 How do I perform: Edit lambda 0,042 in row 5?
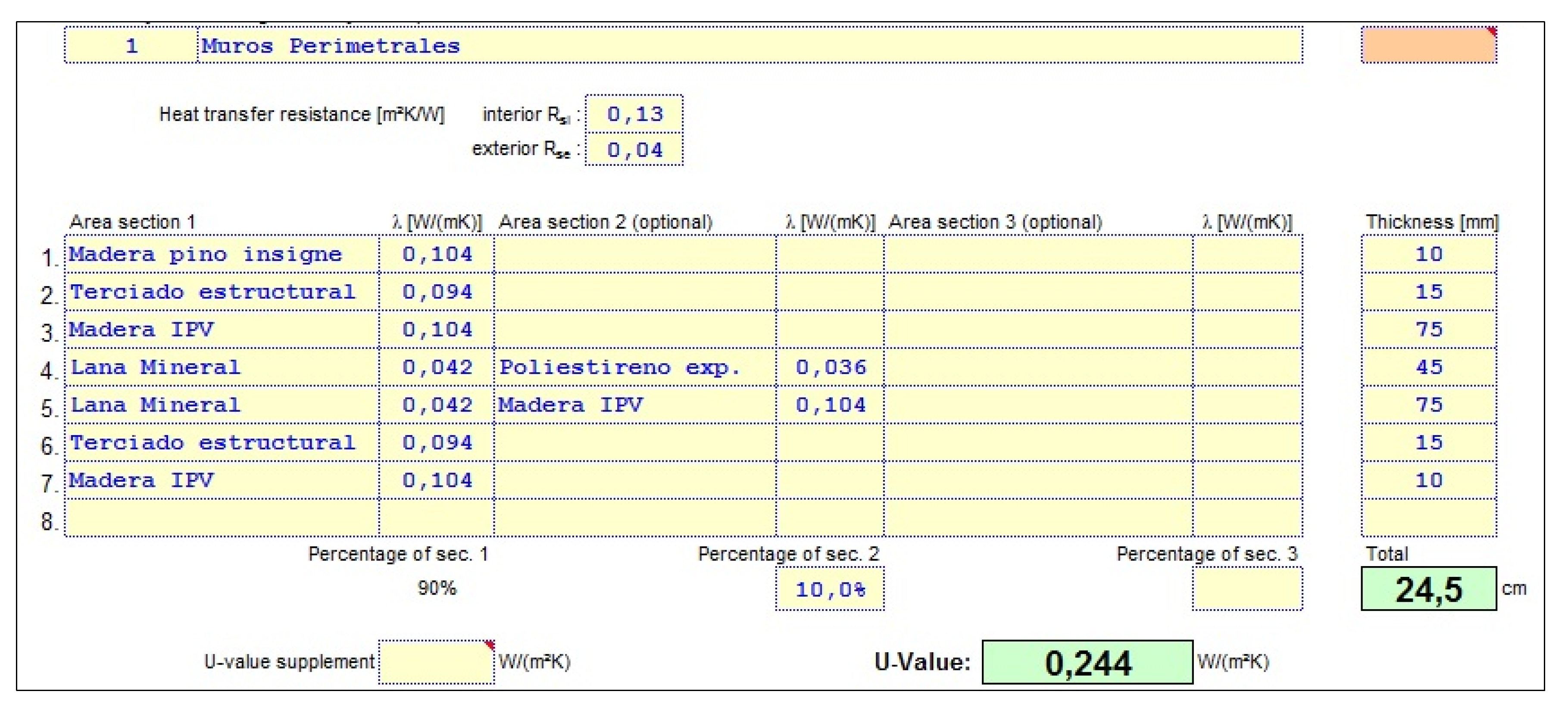[437, 405]
